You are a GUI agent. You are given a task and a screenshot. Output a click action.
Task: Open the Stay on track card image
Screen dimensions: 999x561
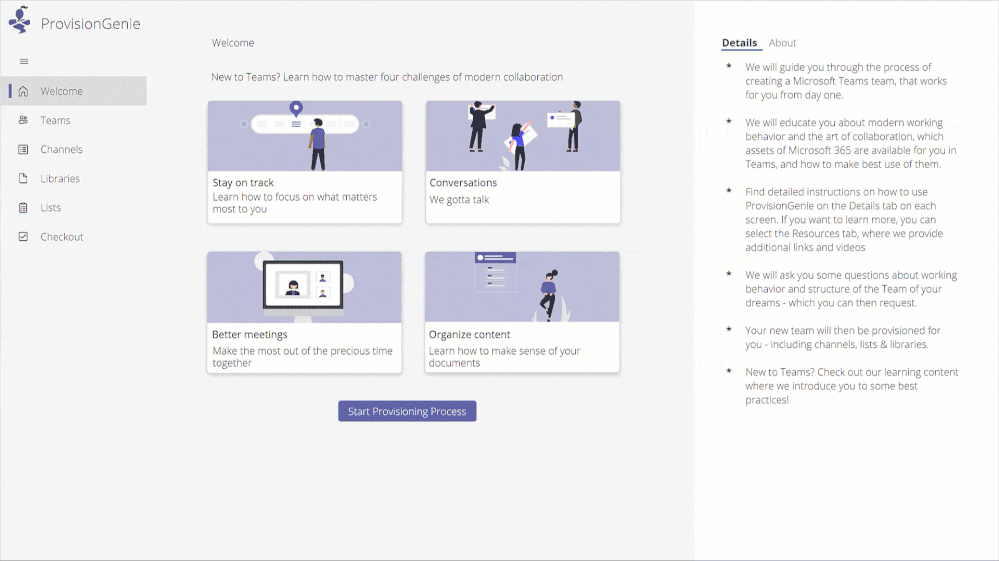coord(305,136)
